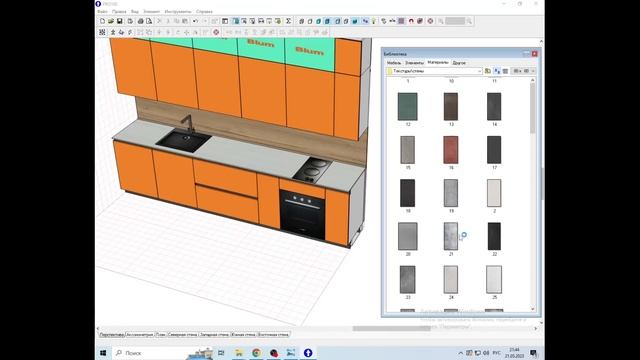Screen dimensions: 640x360
Task: Pick dark material swatch 17
Action: point(494,150)
